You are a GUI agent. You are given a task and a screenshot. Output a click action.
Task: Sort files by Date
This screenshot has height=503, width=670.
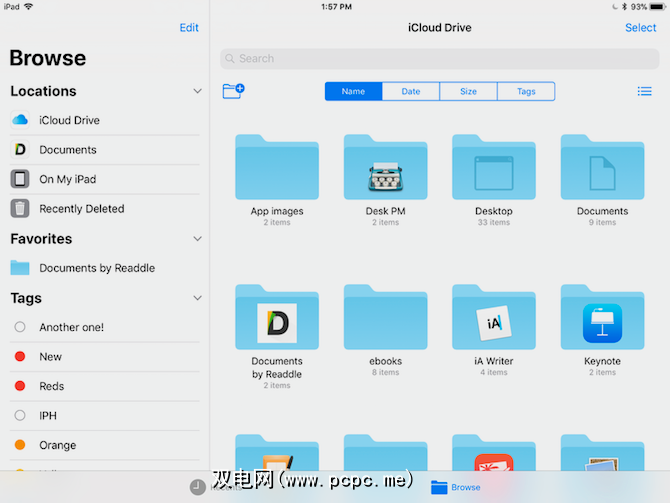tap(411, 91)
